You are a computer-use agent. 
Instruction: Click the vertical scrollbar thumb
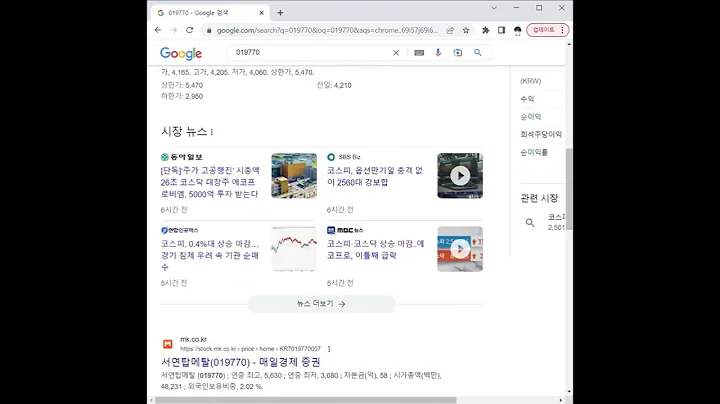tap(569, 189)
